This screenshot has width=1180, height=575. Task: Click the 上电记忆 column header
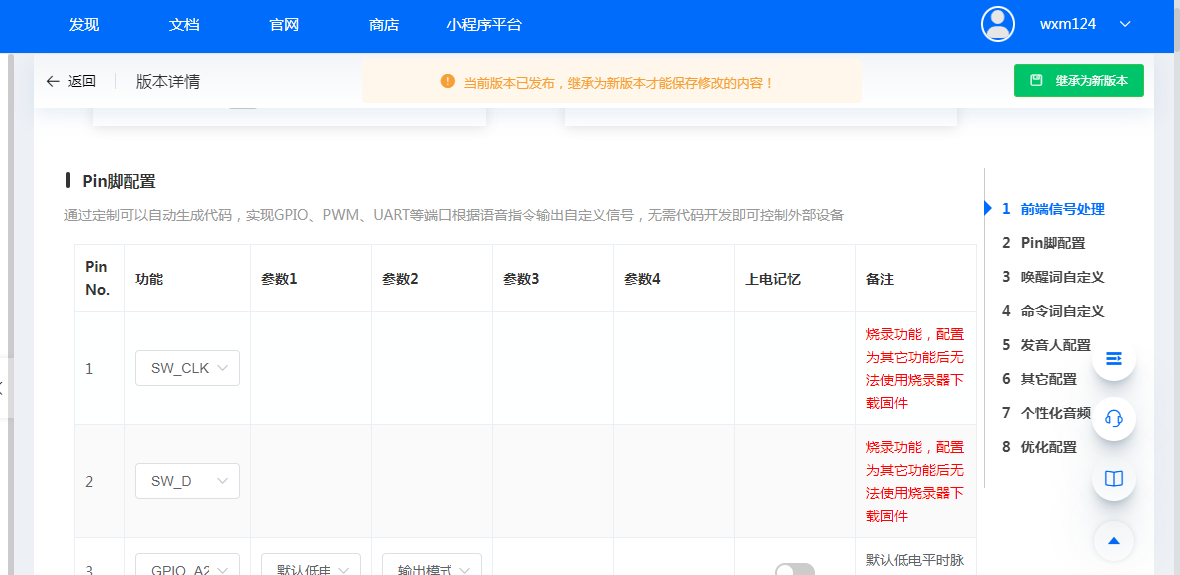pyautogui.click(x=773, y=278)
